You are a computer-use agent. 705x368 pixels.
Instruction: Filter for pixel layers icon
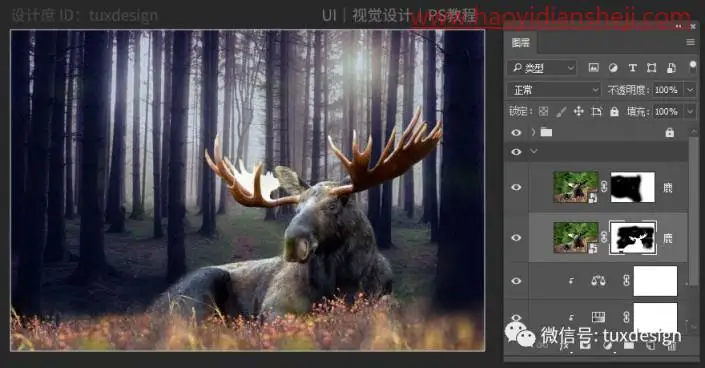coord(593,68)
